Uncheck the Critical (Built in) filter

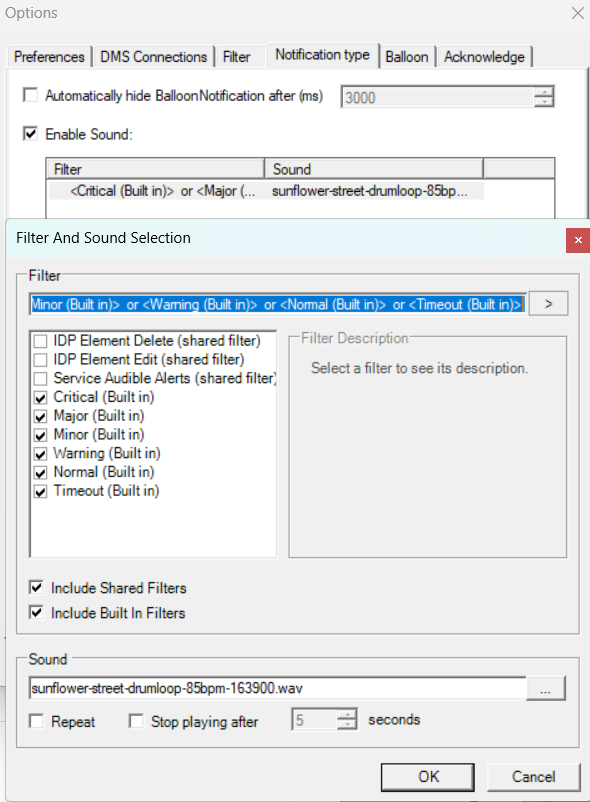[40, 397]
